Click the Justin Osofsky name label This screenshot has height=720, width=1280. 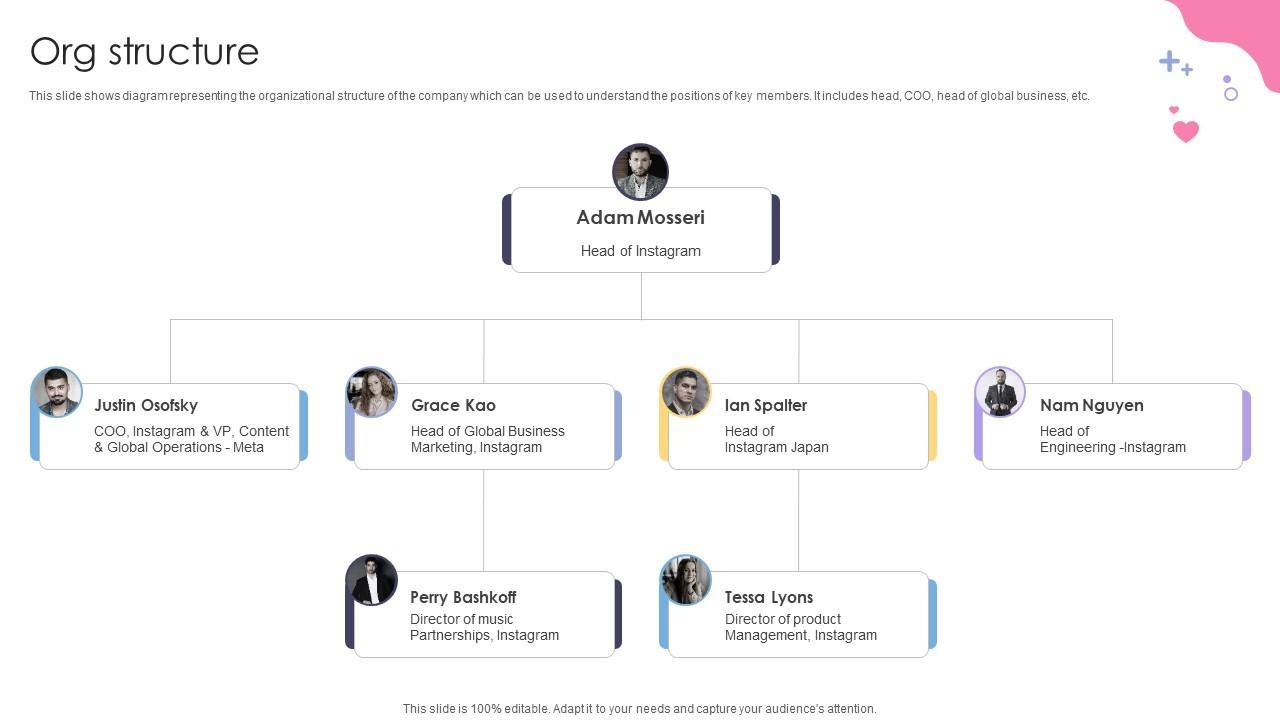pos(146,405)
